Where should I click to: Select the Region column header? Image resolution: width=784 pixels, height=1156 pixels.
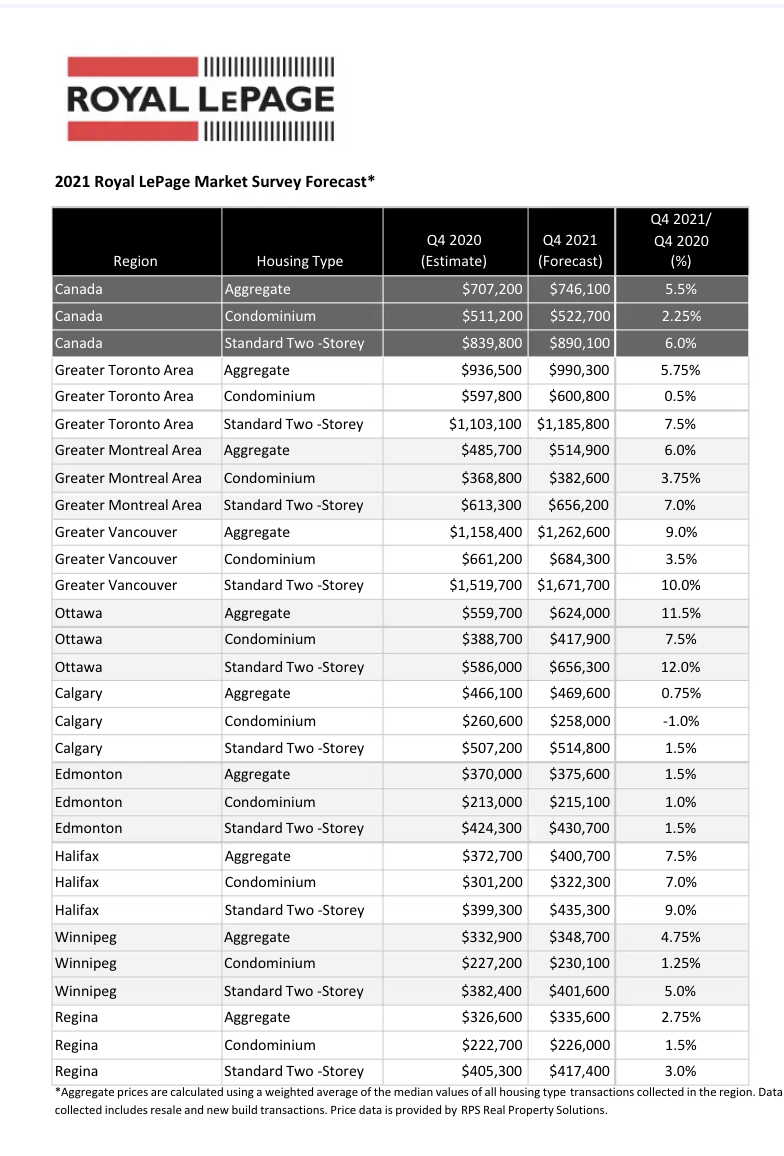pyautogui.click(x=136, y=261)
